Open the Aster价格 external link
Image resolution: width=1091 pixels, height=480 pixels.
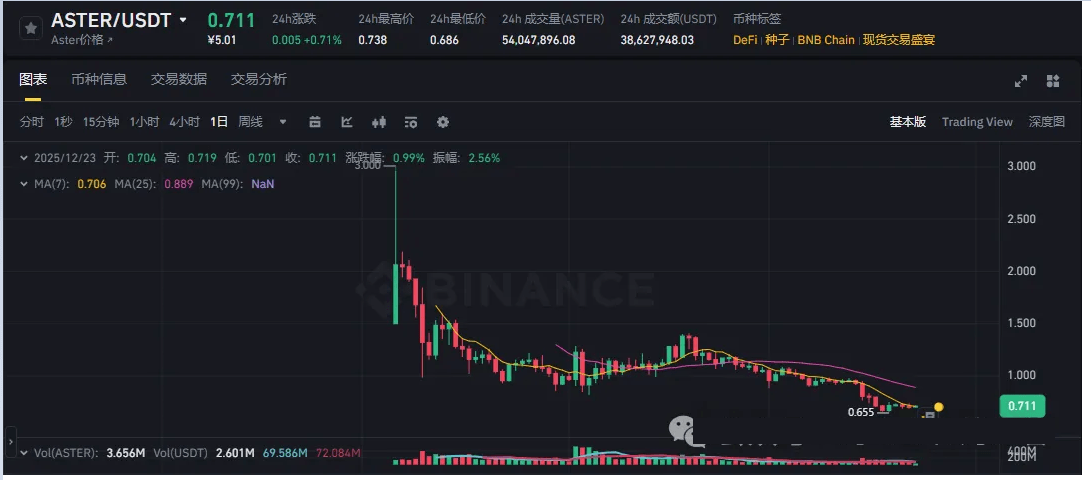82,40
